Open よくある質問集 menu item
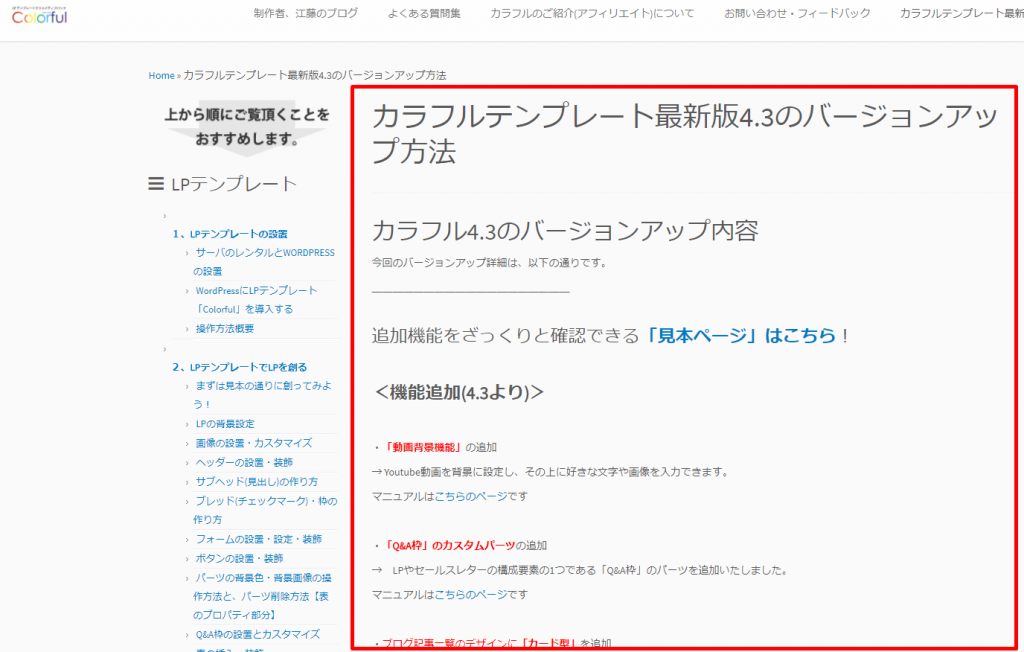1024x652 pixels. (424, 13)
